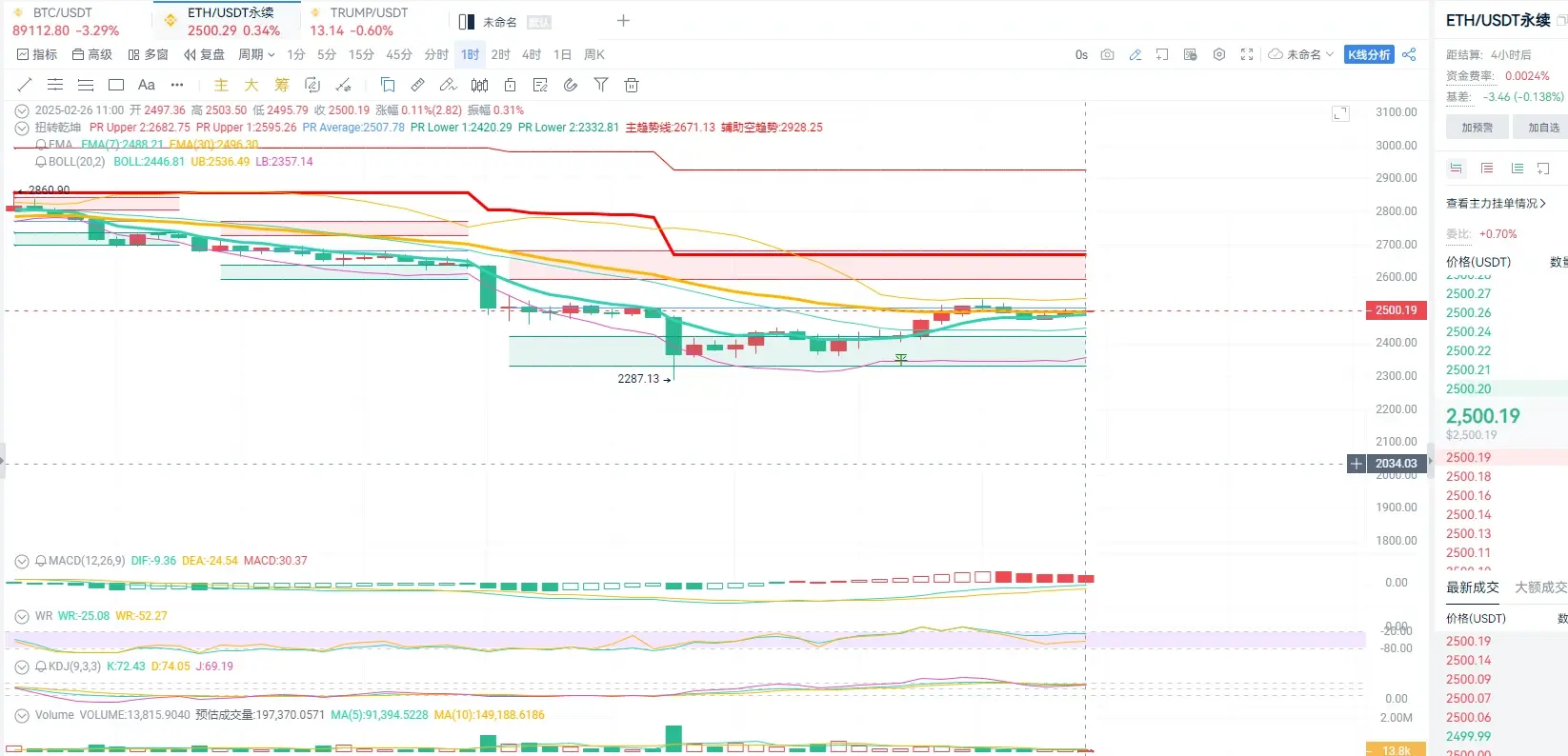
Task: Collapse the candle date info row
Action: pyautogui.click(x=22, y=110)
